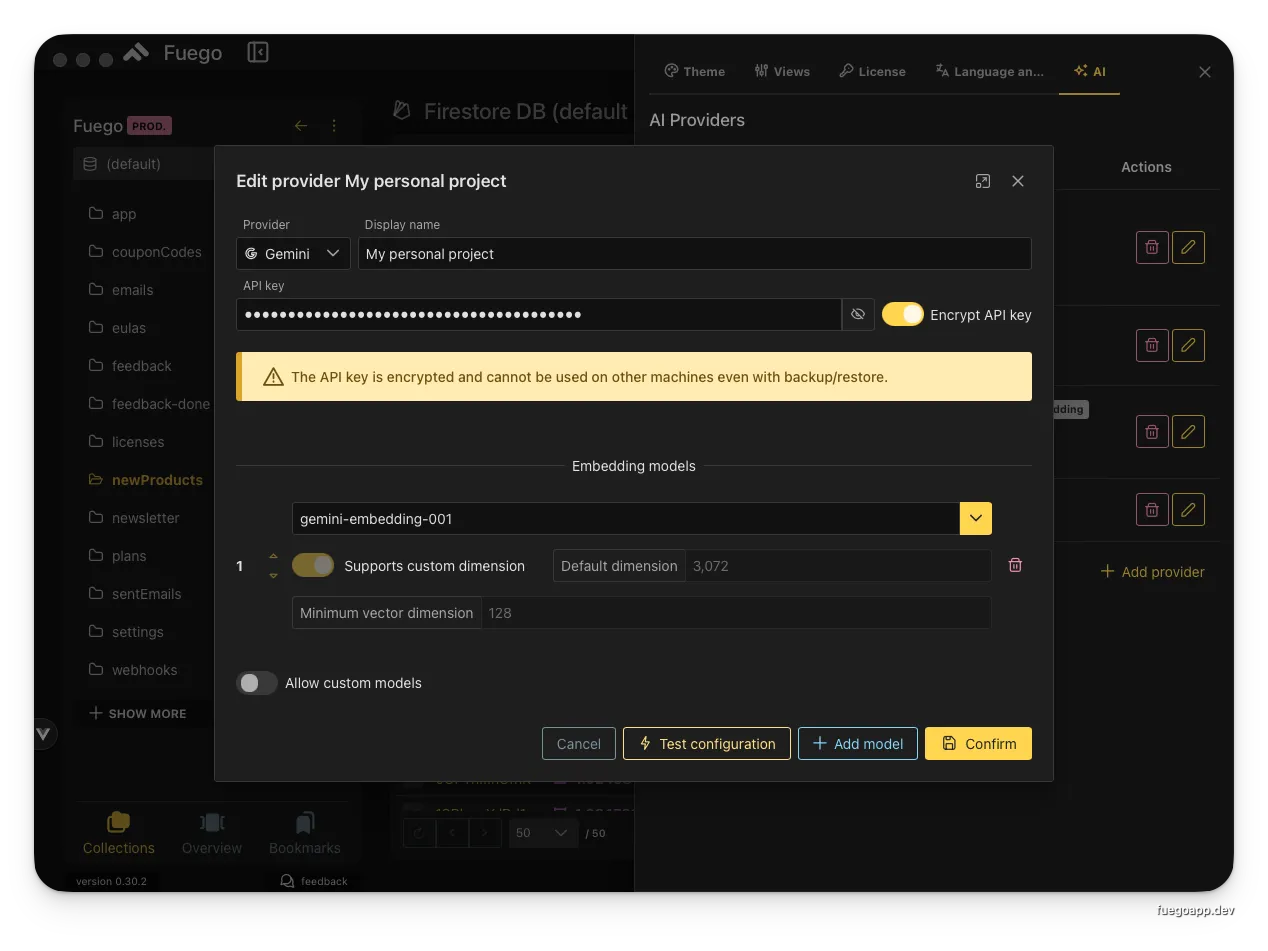This screenshot has height=951, width=1268.
Task: Delete a provider with the trash icon
Action: 1151,247
